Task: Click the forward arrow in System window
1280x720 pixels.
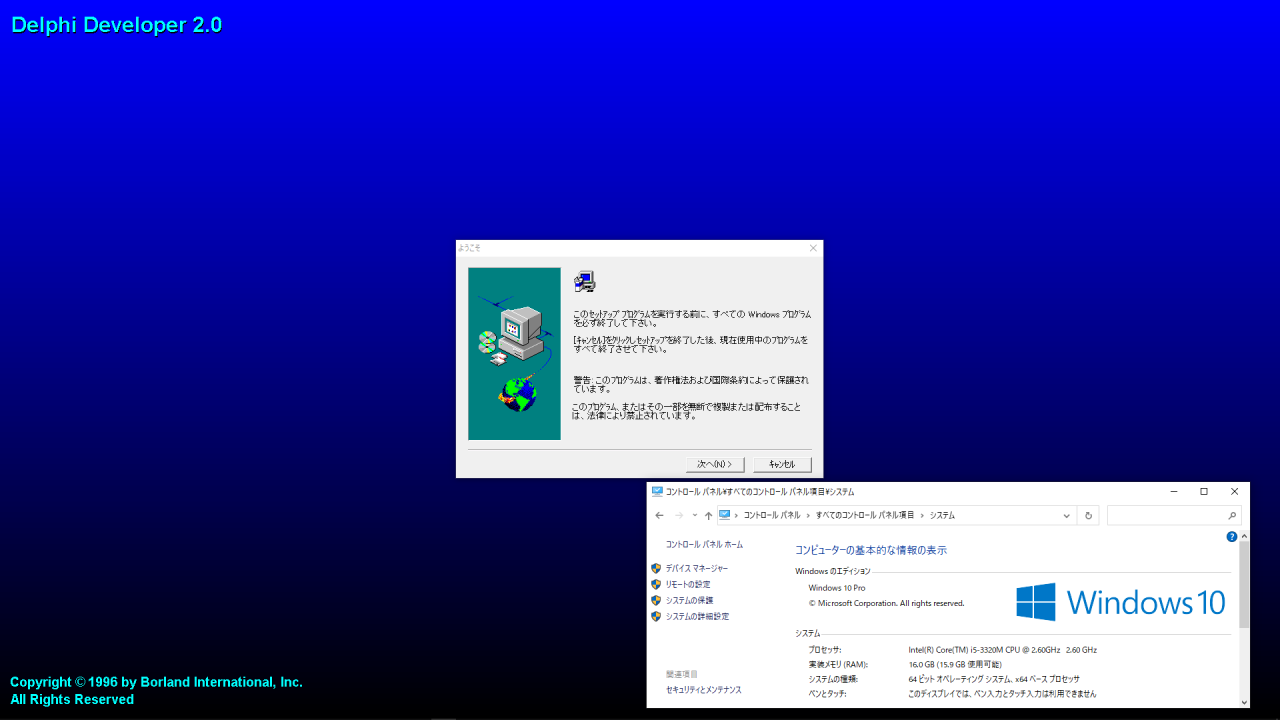Action: 679,516
